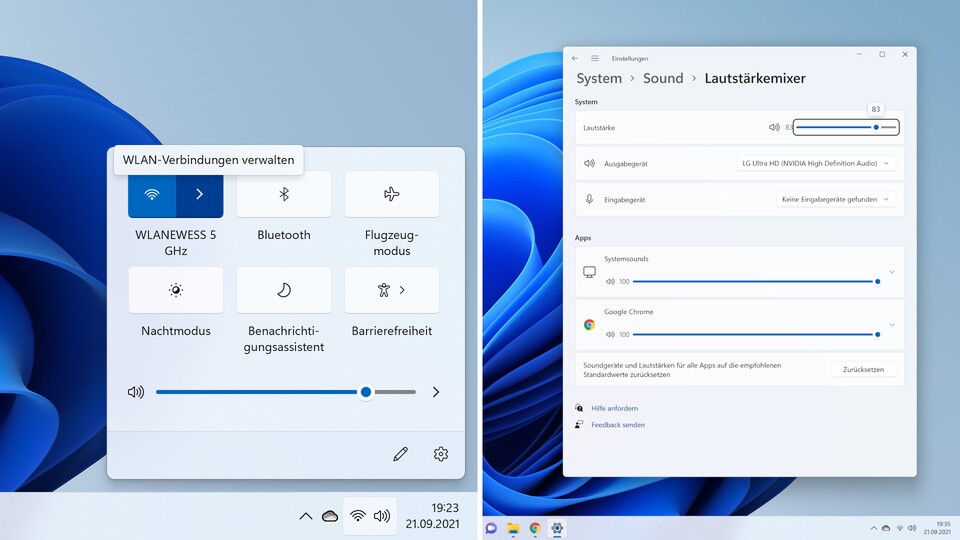
Task: Click the Zurücksetzen button
Action: [x=863, y=370]
